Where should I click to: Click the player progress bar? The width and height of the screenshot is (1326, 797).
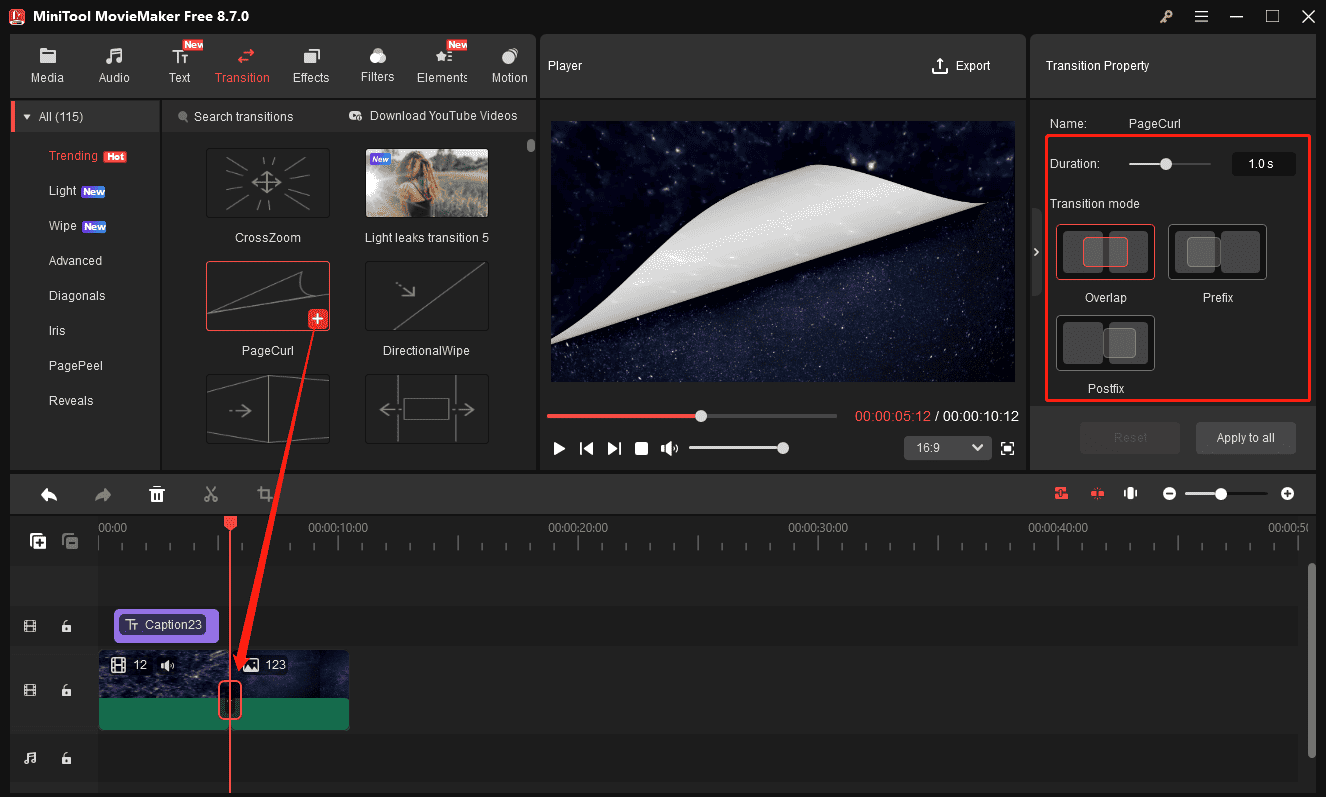click(x=692, y=416)
